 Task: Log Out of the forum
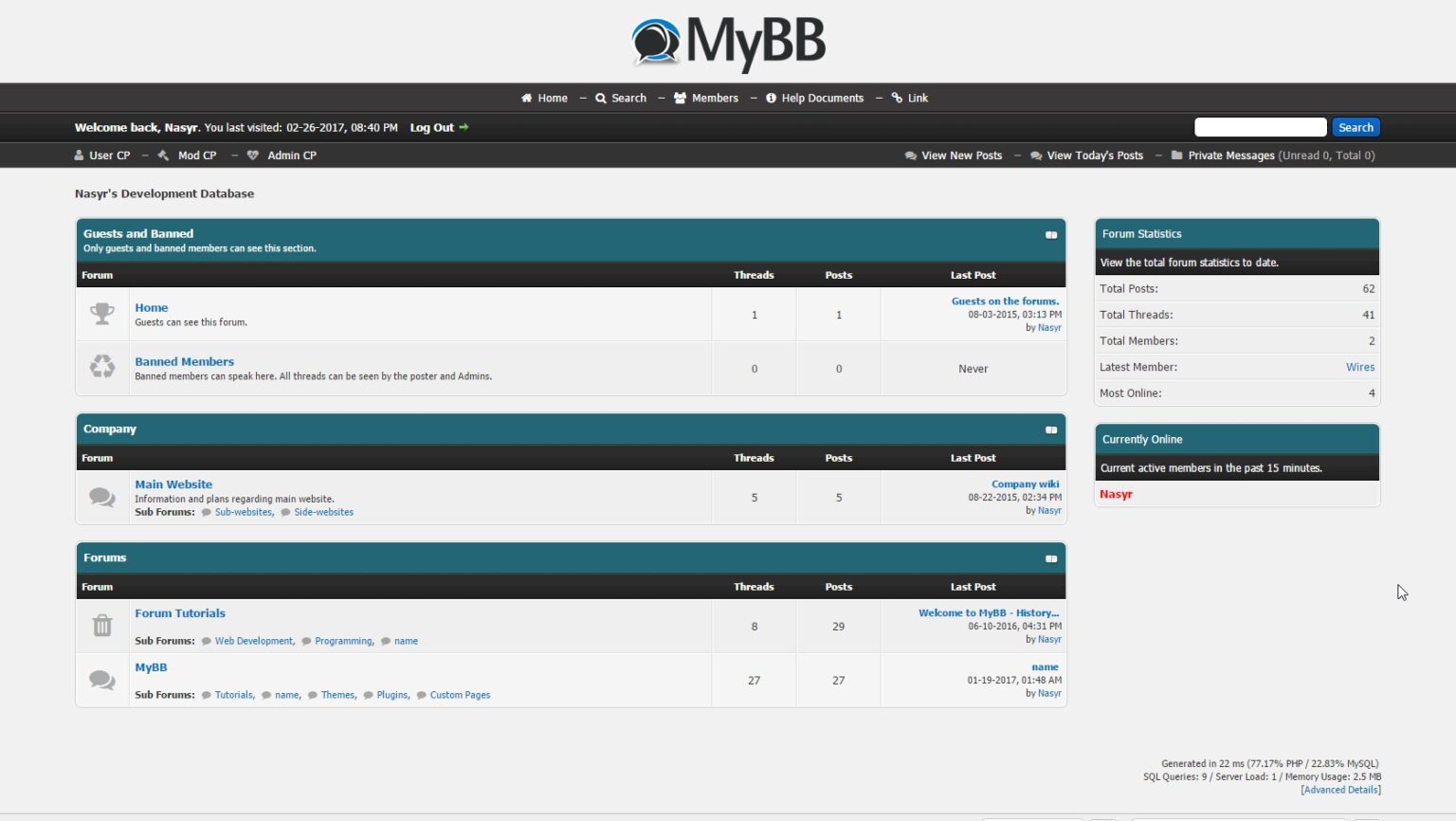[431, 127]
